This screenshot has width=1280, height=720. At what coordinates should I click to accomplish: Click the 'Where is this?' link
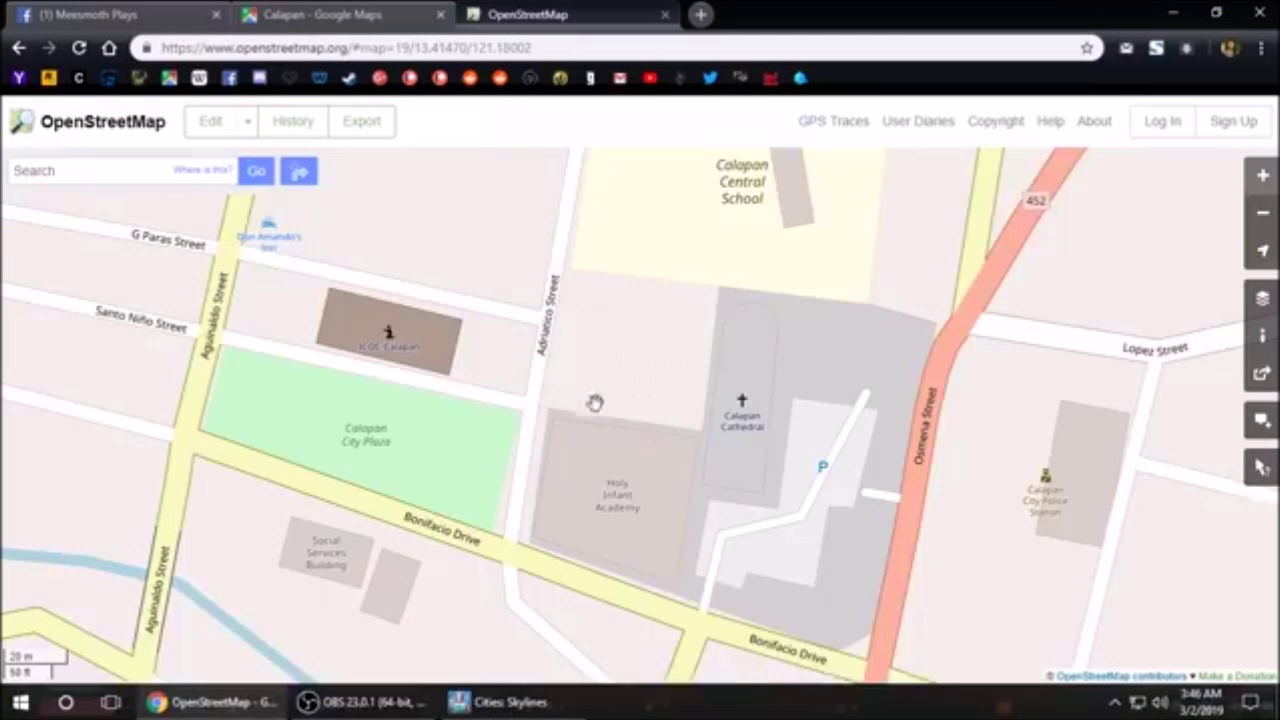pos(203,170)
